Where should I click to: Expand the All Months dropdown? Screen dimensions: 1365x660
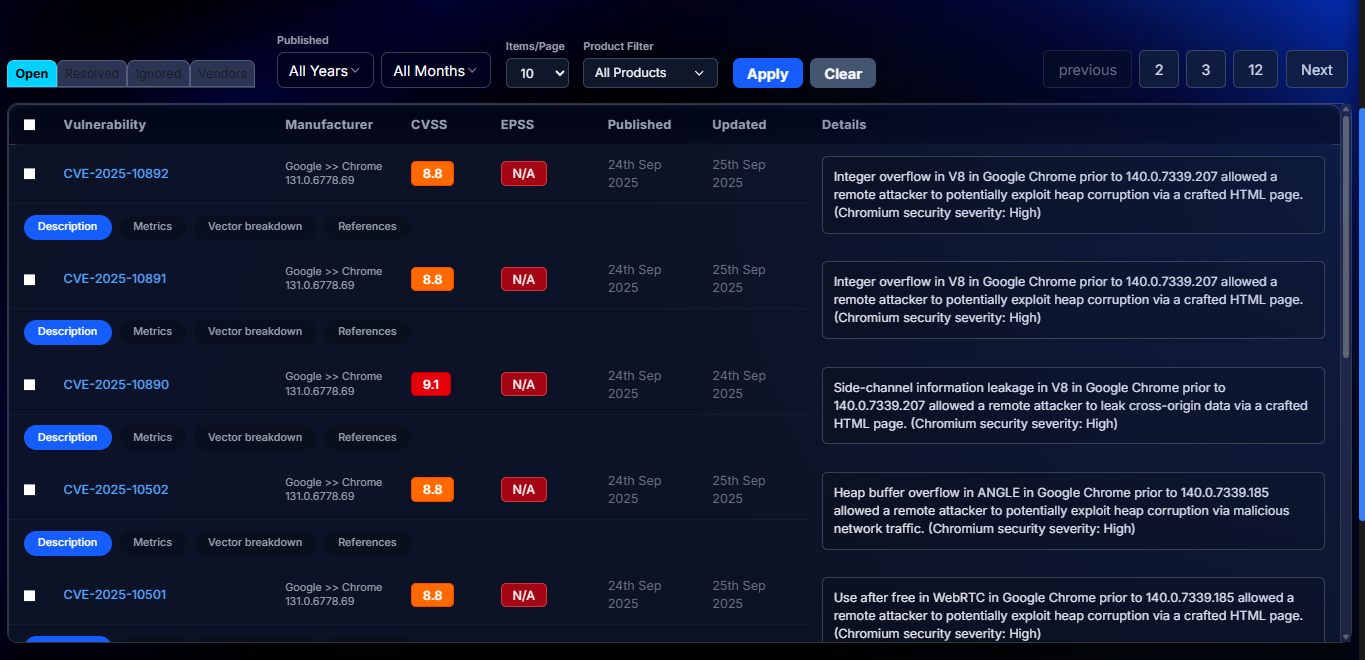[435, 71]
